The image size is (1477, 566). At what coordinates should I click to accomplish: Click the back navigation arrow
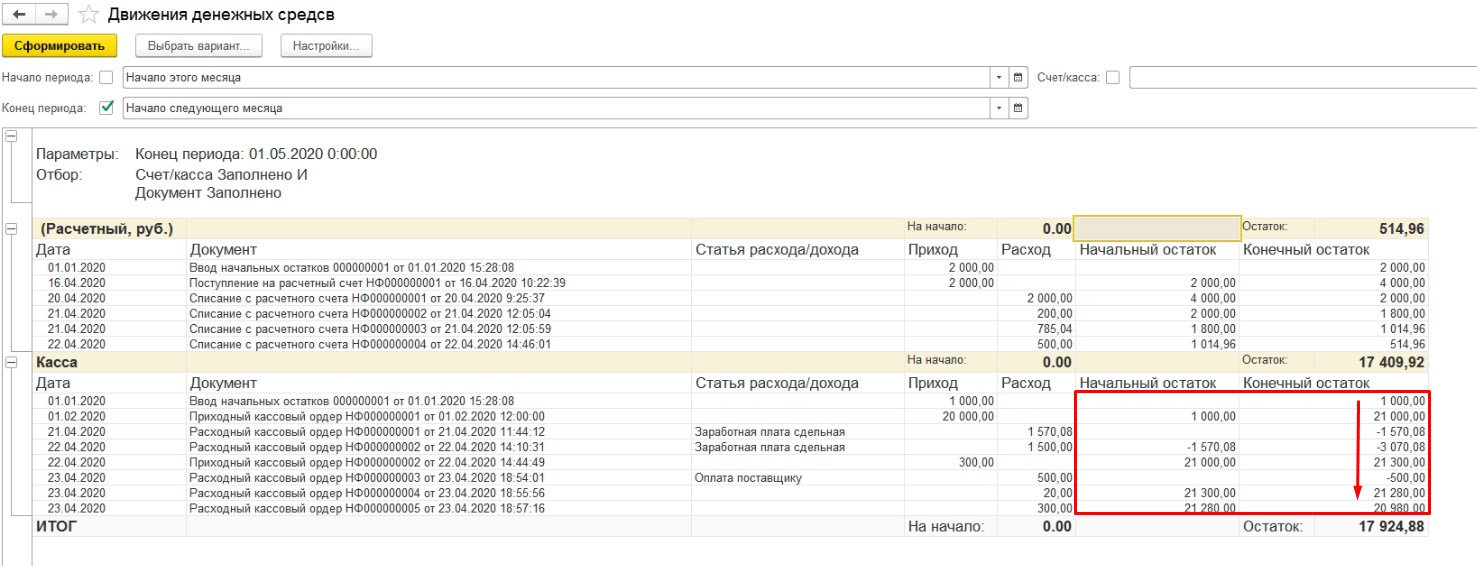(18, 15)
